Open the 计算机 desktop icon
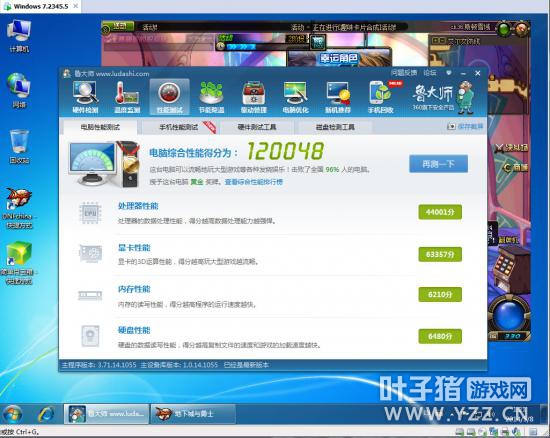550x438 pixels. (x=19, y=36)
